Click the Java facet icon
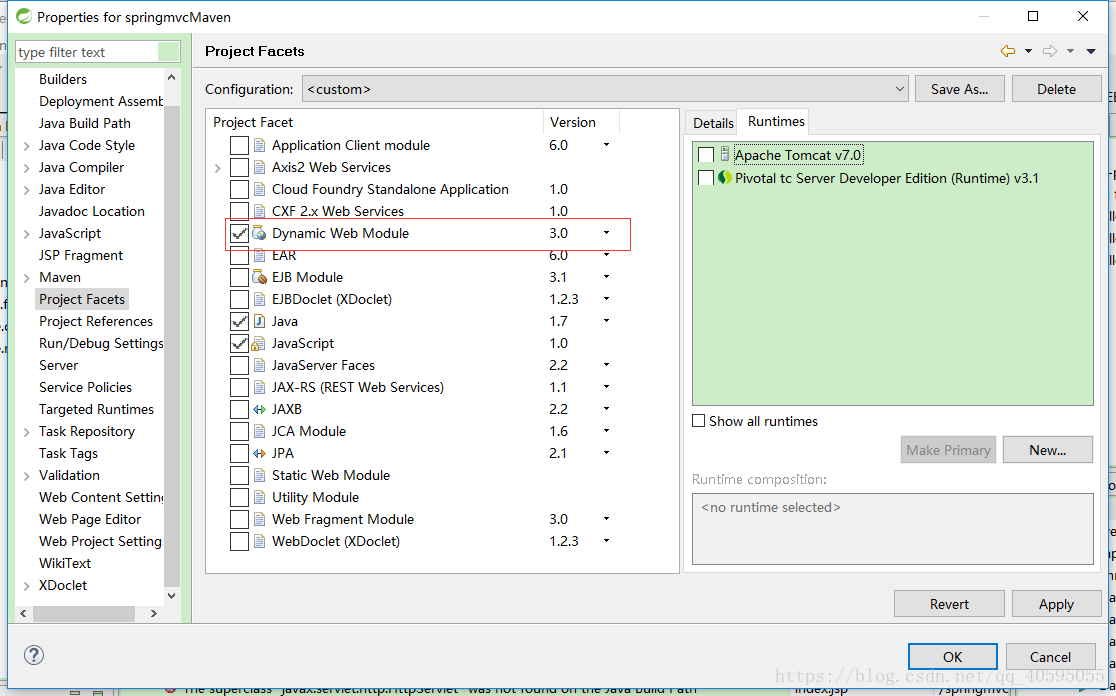This screenshot has width=1116, height=696. [259, 322]
